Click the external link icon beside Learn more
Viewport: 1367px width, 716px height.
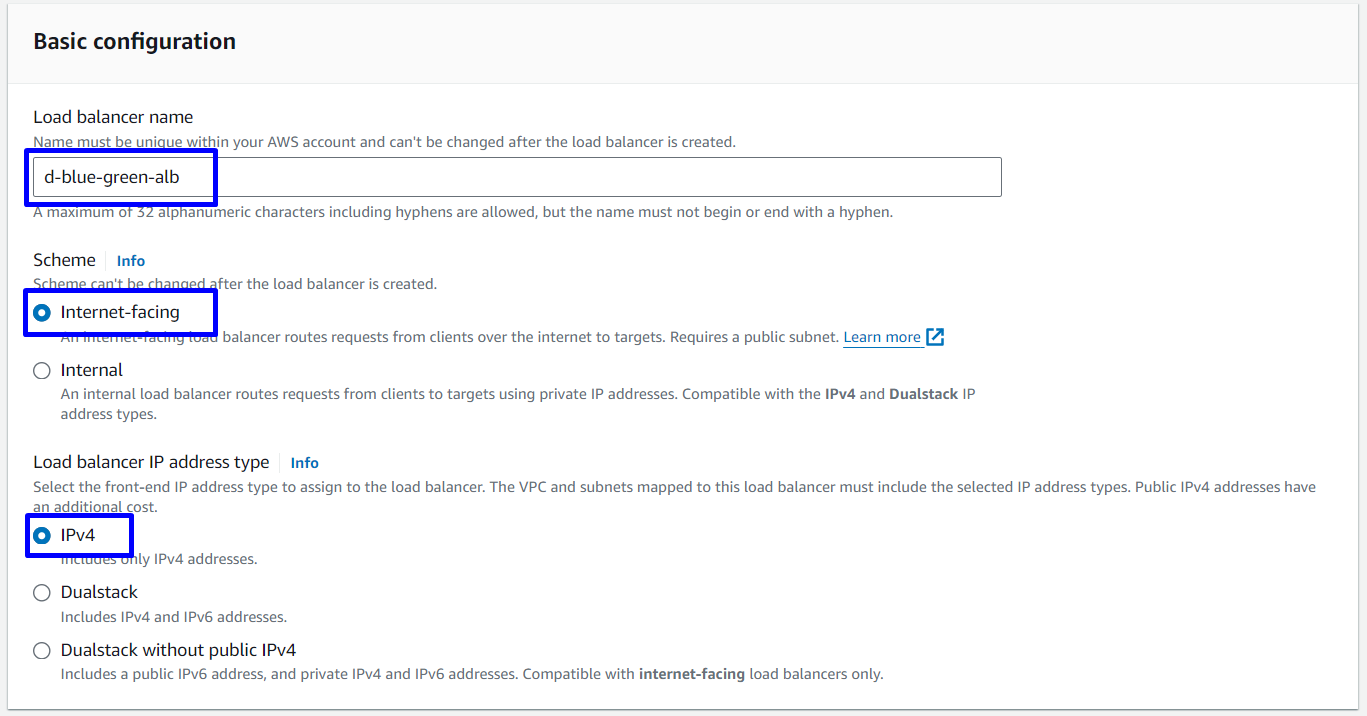tap(935, 337)
